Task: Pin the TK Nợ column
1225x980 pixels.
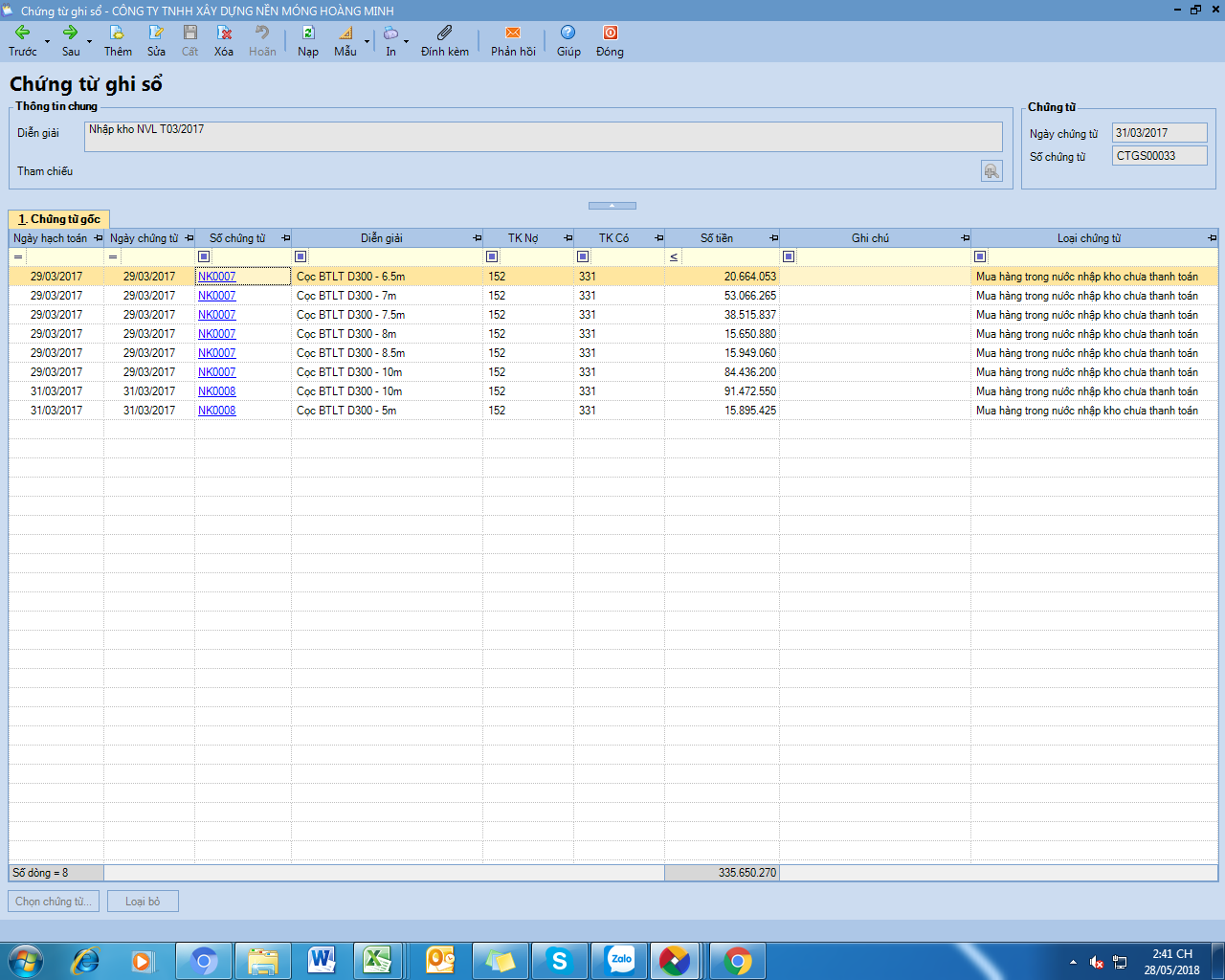Action: (x=568, y=238)
